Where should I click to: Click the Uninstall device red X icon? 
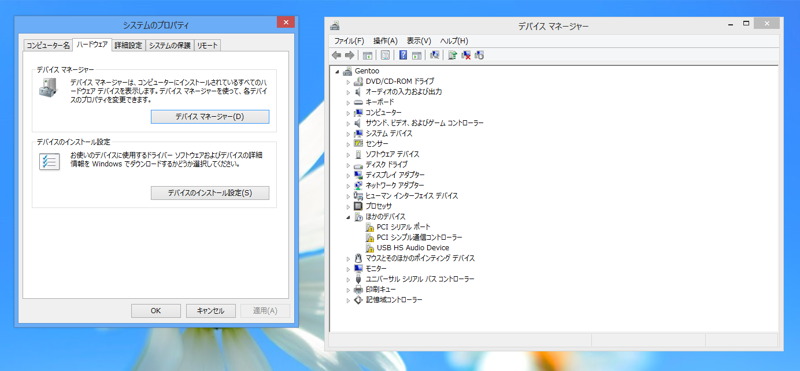click(x=466, y=55)
